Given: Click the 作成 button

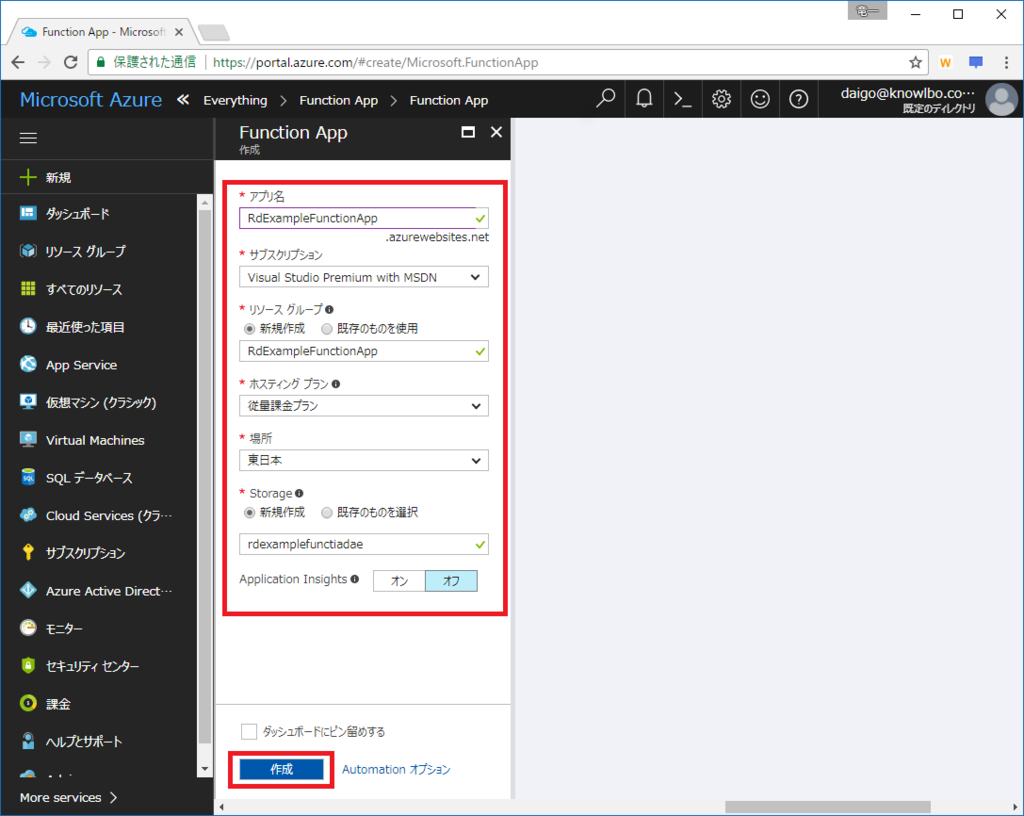Looking at the screenshot, I should [280, 769].
